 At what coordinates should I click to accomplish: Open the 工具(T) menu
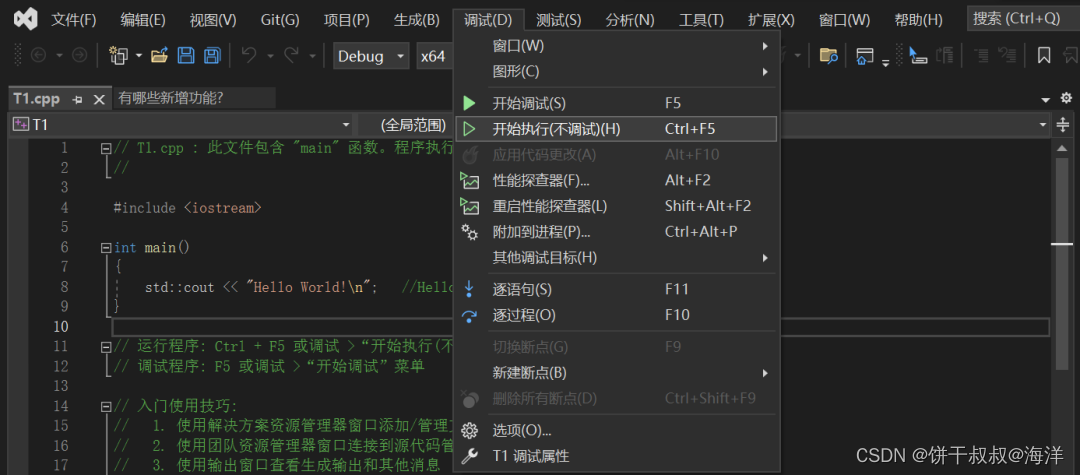[701, 19]
